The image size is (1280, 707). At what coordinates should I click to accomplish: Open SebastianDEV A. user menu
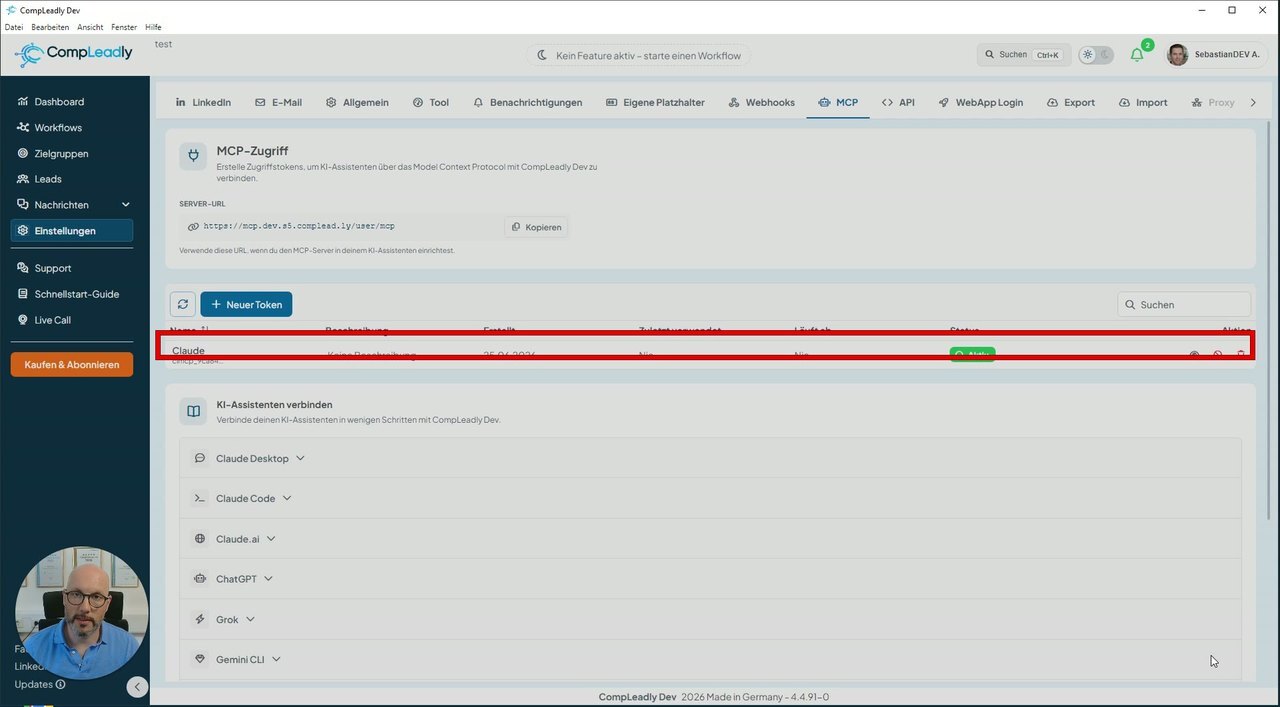tap(1214, 55)
